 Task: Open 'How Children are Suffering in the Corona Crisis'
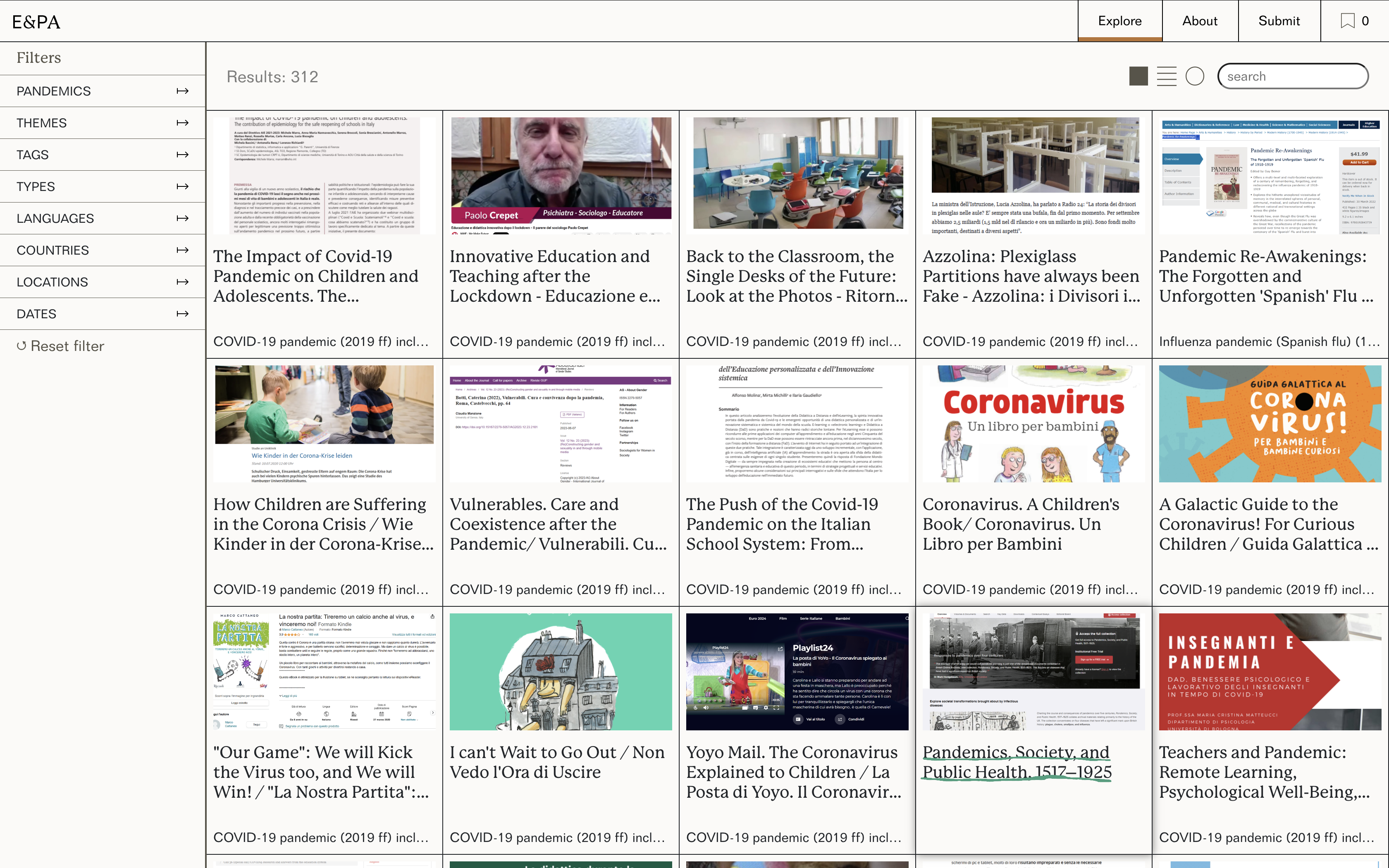[324, 524]
